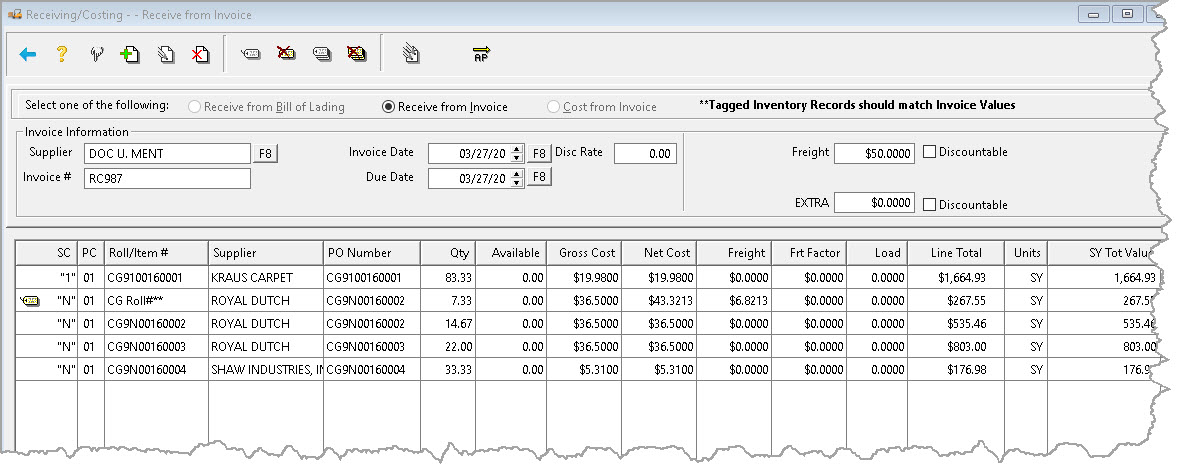Open help with the yellow question mark
Image resolution: width=1180 pixels, height=470 pixels.
[62, 54]
